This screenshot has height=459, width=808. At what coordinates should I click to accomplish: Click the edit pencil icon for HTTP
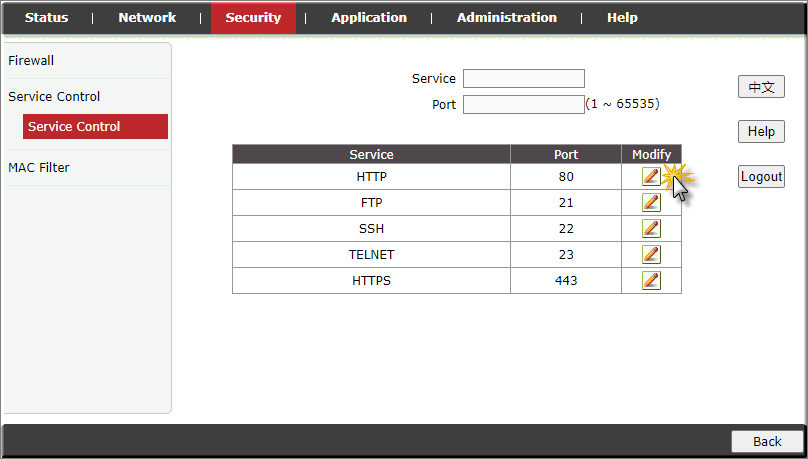coord(651,177)
